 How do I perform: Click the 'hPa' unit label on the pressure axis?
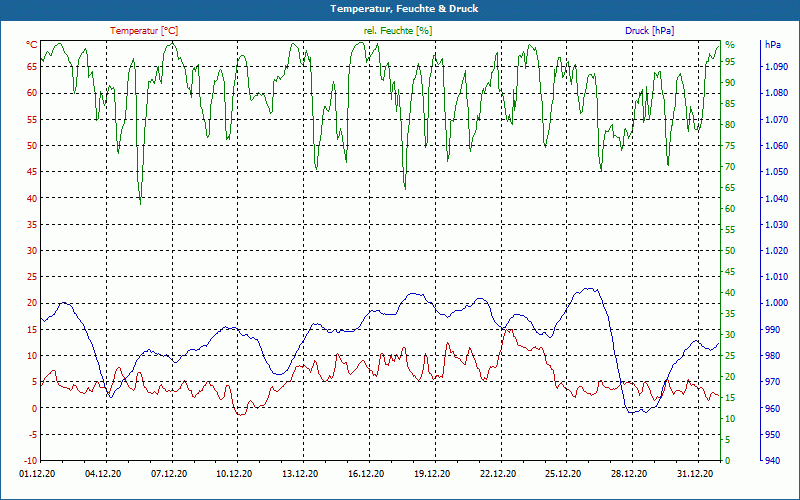pyautogui.click(x=773, y=45)
